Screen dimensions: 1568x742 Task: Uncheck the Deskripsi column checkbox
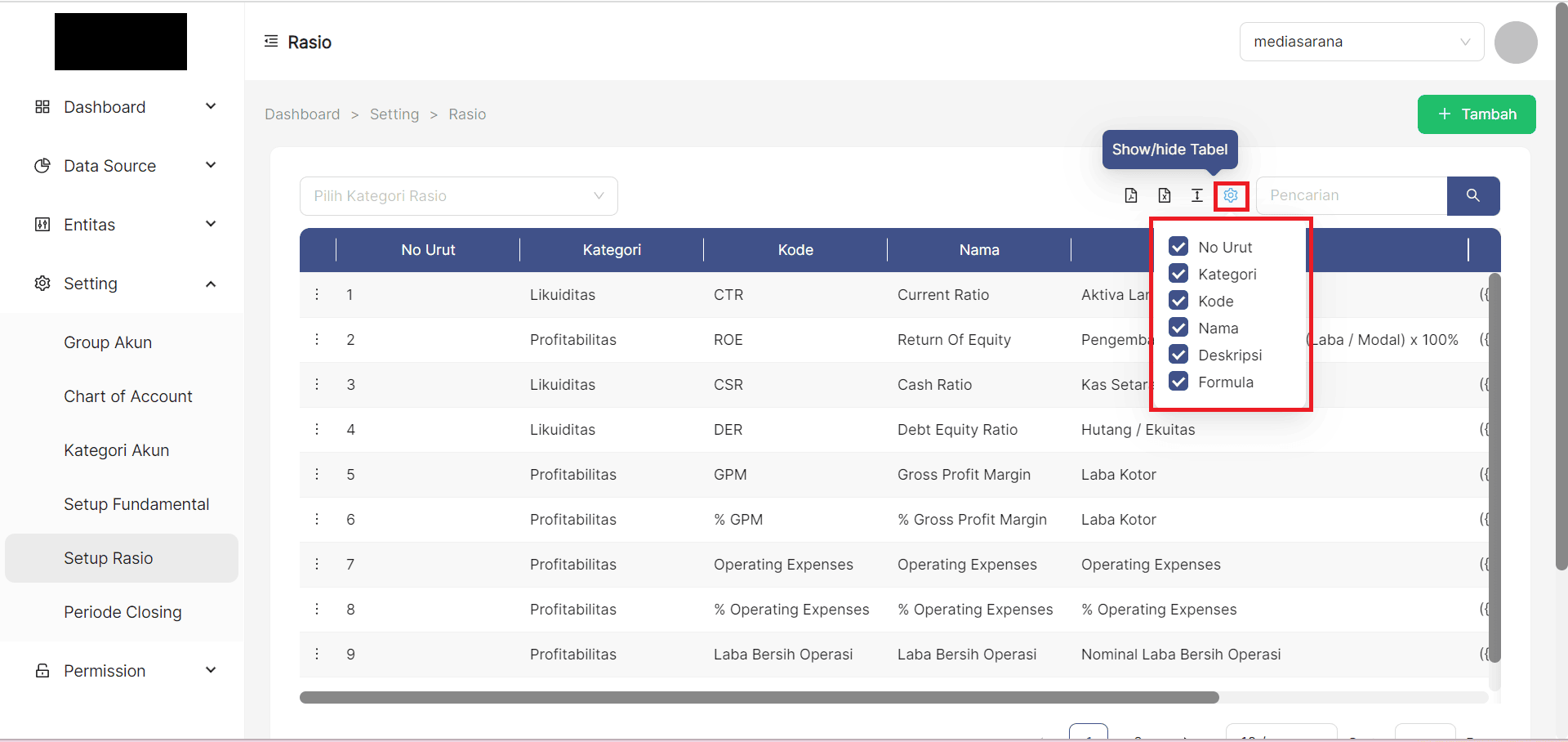click(1178, 354)
